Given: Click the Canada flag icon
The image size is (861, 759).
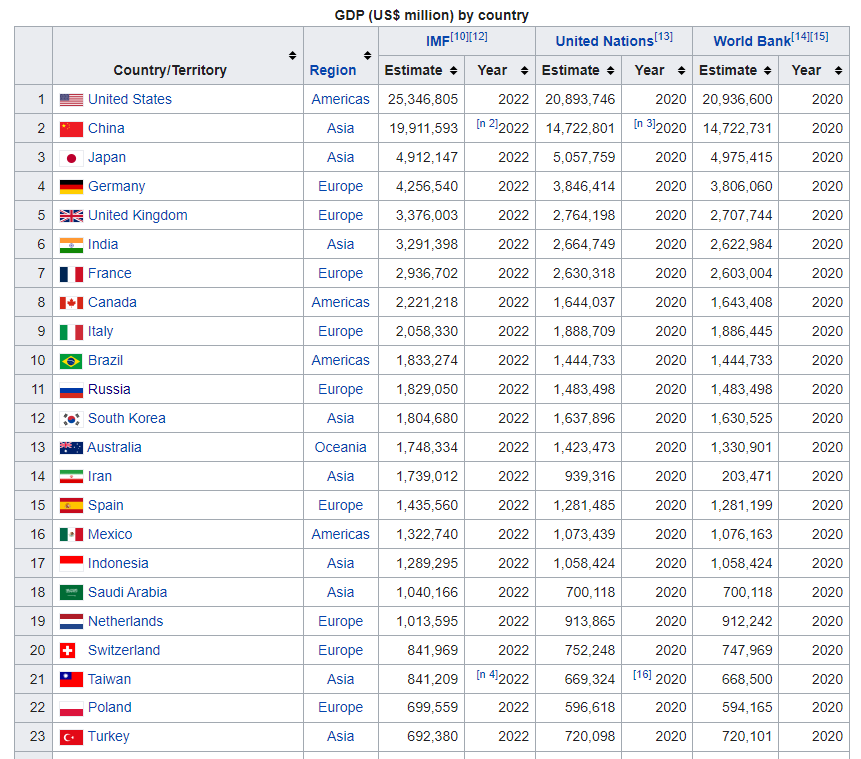Looking at the screenshot, I should (x=71, y=303).
